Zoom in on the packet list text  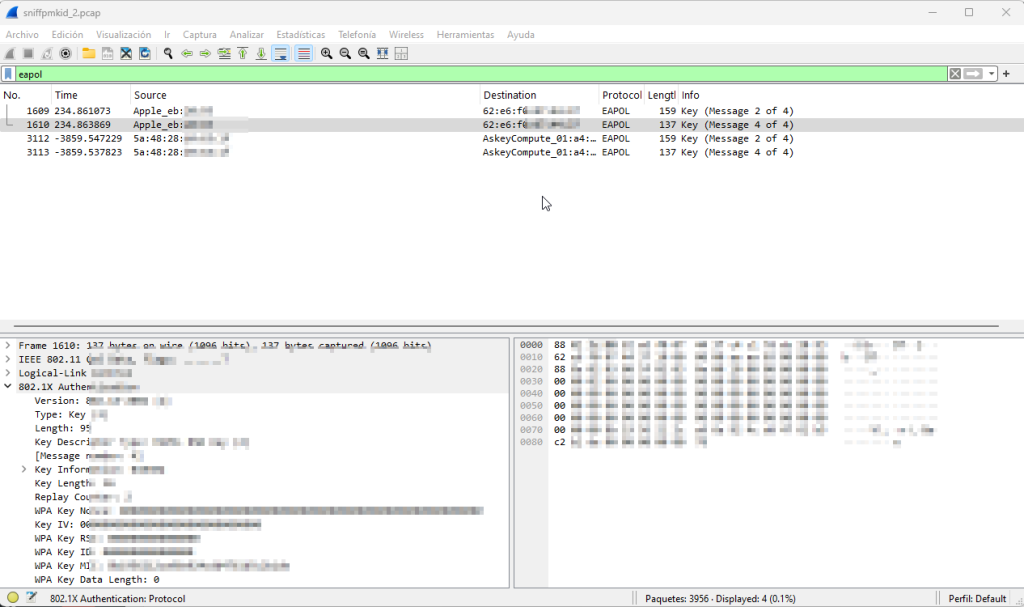point(325,53)
